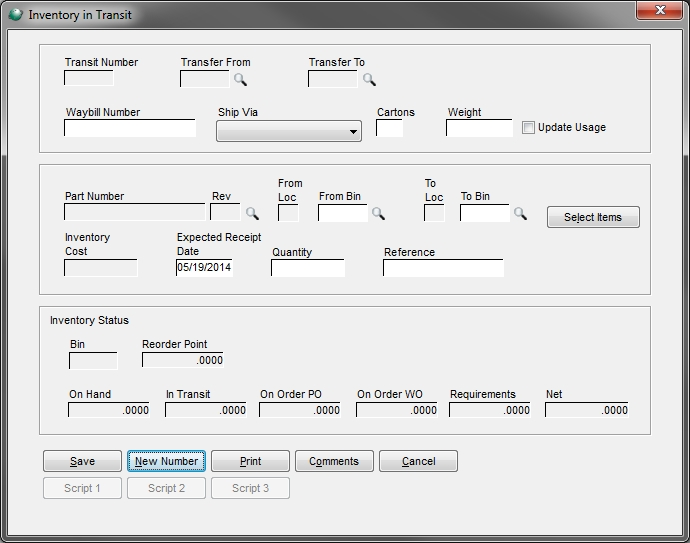Click the Script 2 button

166,488
